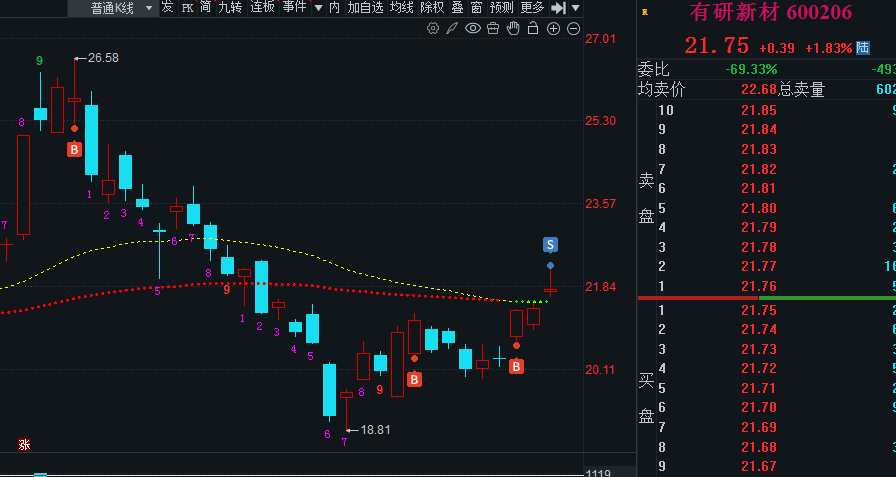896x477 pixels.
Task: Click the 21.84 price axis label
Action: tap(601, 287)
